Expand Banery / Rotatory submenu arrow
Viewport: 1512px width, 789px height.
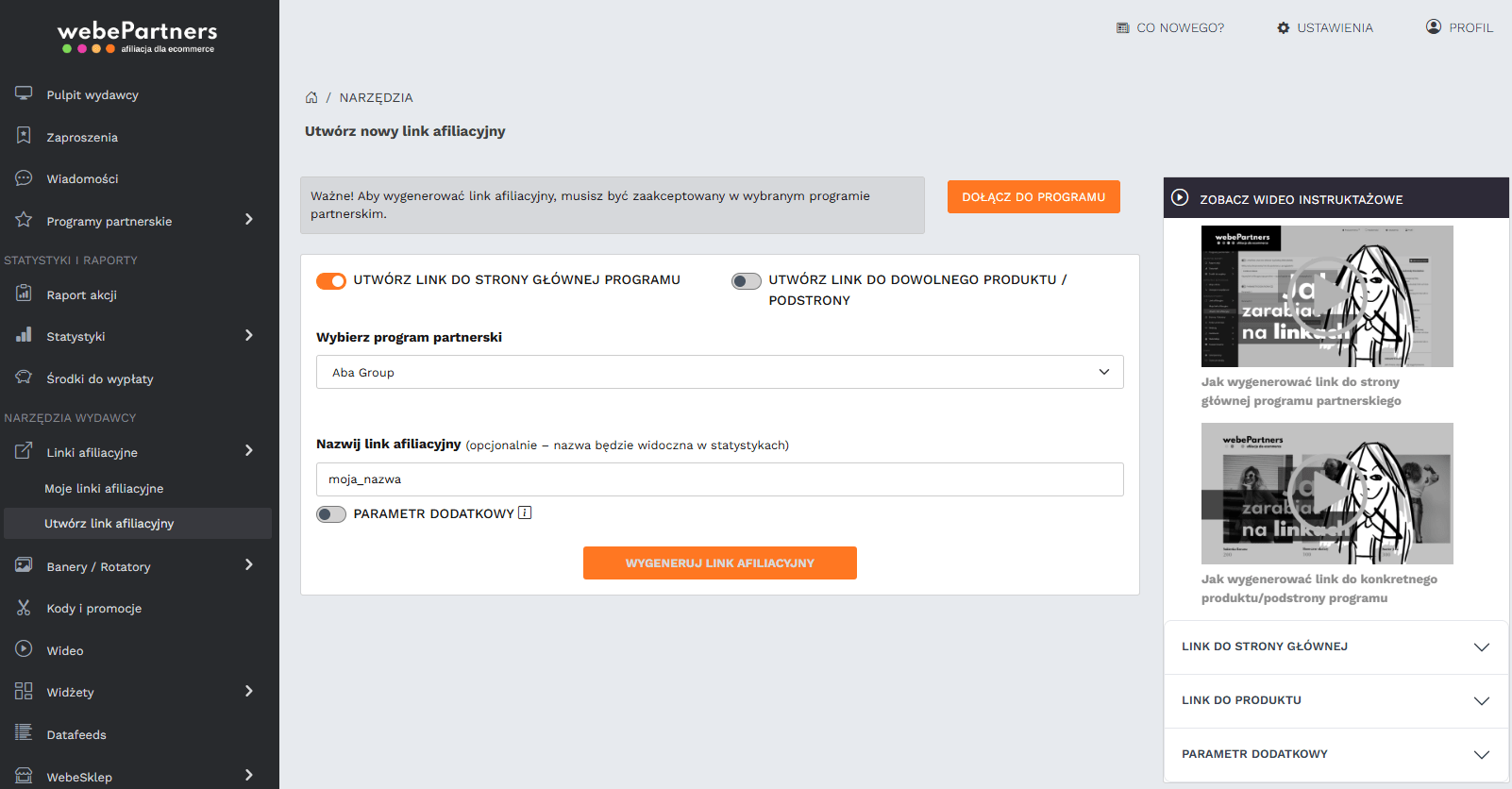[249, 564]
